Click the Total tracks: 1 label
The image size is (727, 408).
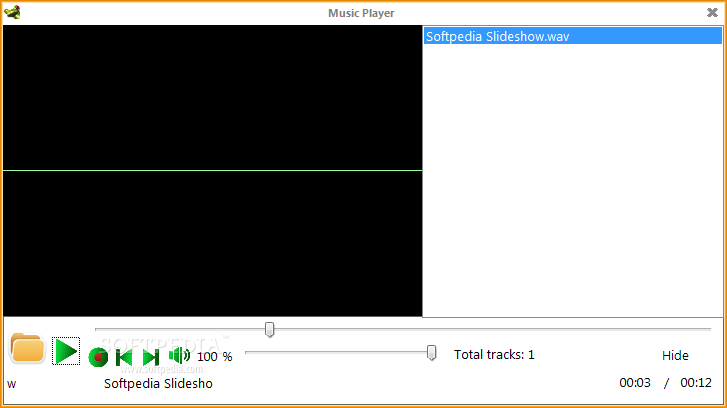click(x=494, y=355)
